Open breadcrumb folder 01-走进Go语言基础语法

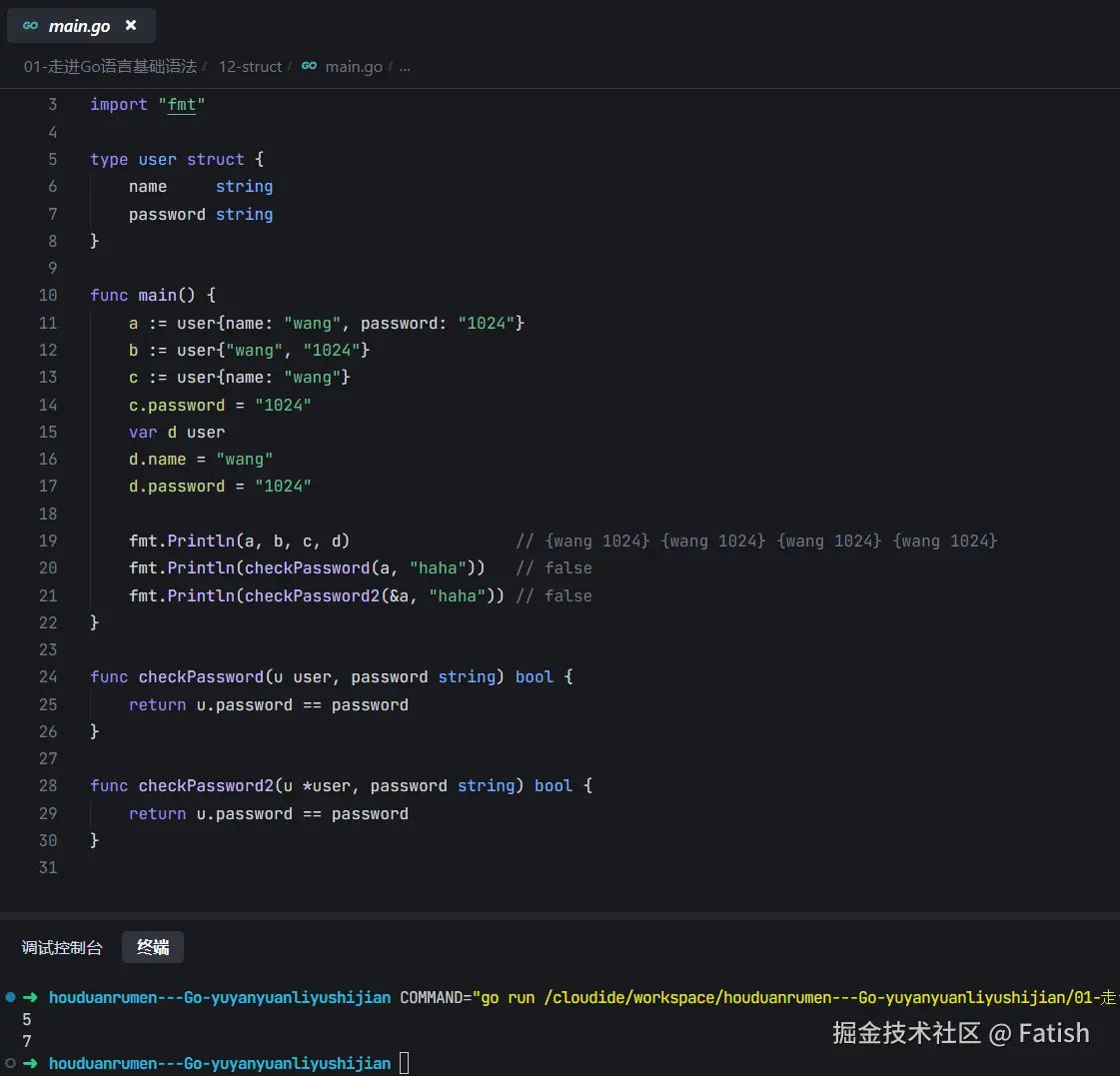pyautogui.click(x=110, y=67)
